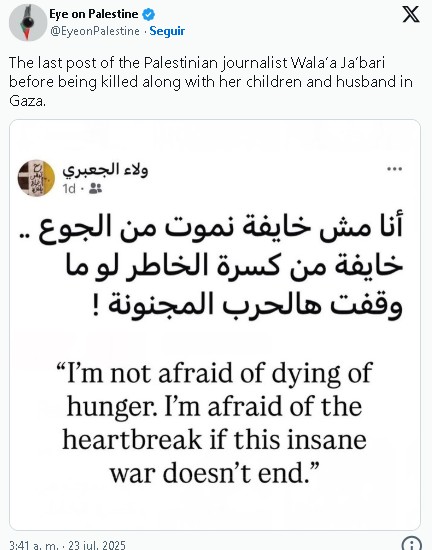Click the friends audience icon beside 1d
Viewport: 432px width, 550px height.
(x=95, y=189)
